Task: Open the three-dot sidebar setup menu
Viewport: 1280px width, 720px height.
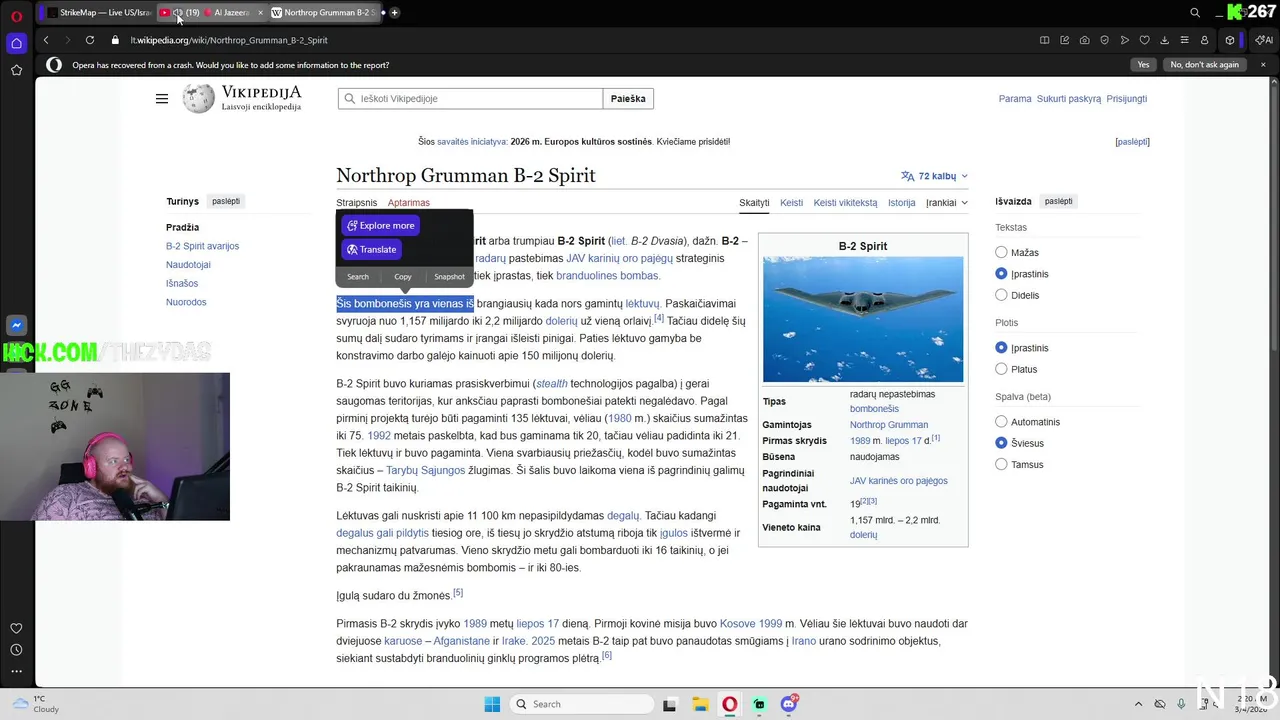Action: pos(16,671)
